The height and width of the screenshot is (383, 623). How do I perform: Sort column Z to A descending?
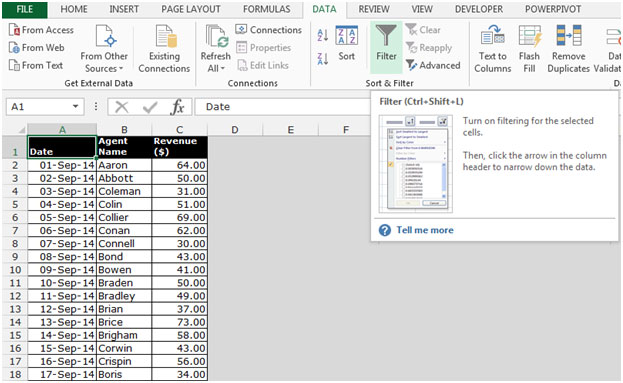(x=323, y=59)
